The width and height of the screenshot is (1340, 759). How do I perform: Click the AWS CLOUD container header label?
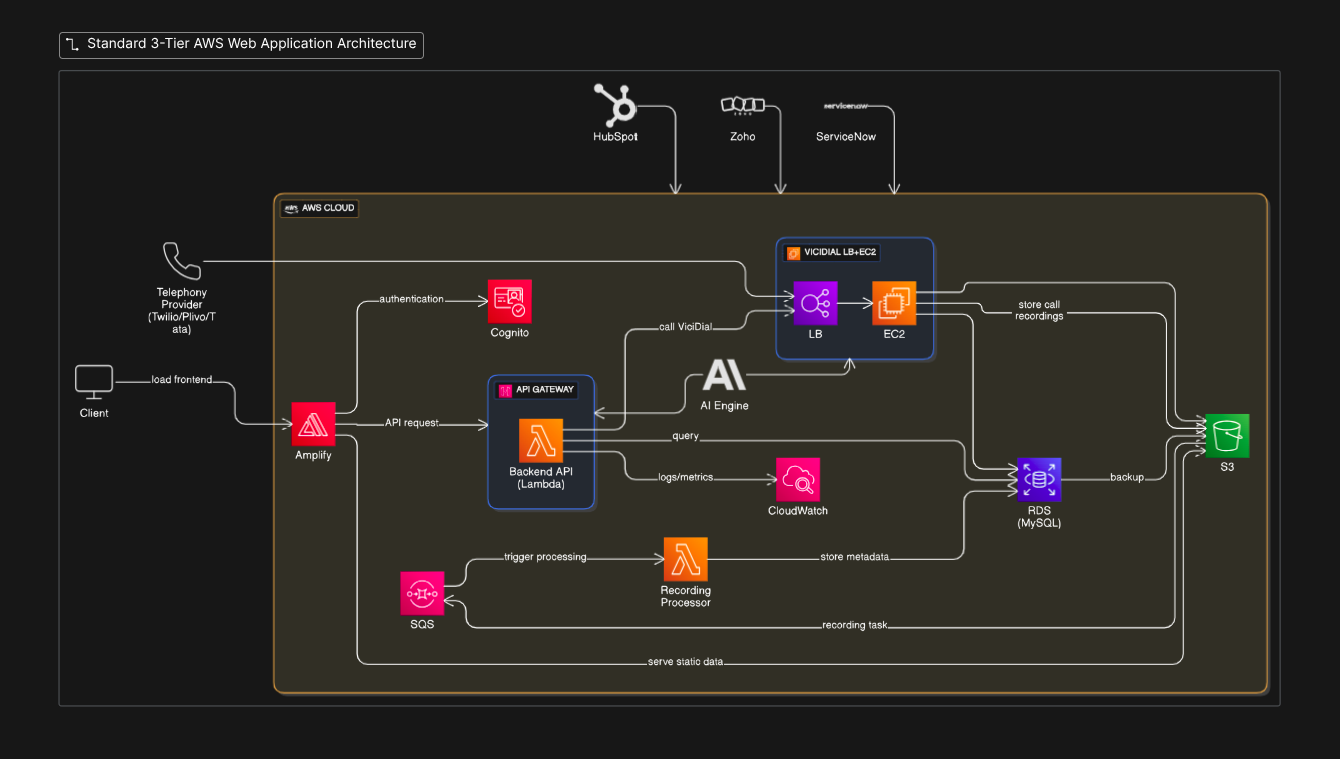coord(318,208)
